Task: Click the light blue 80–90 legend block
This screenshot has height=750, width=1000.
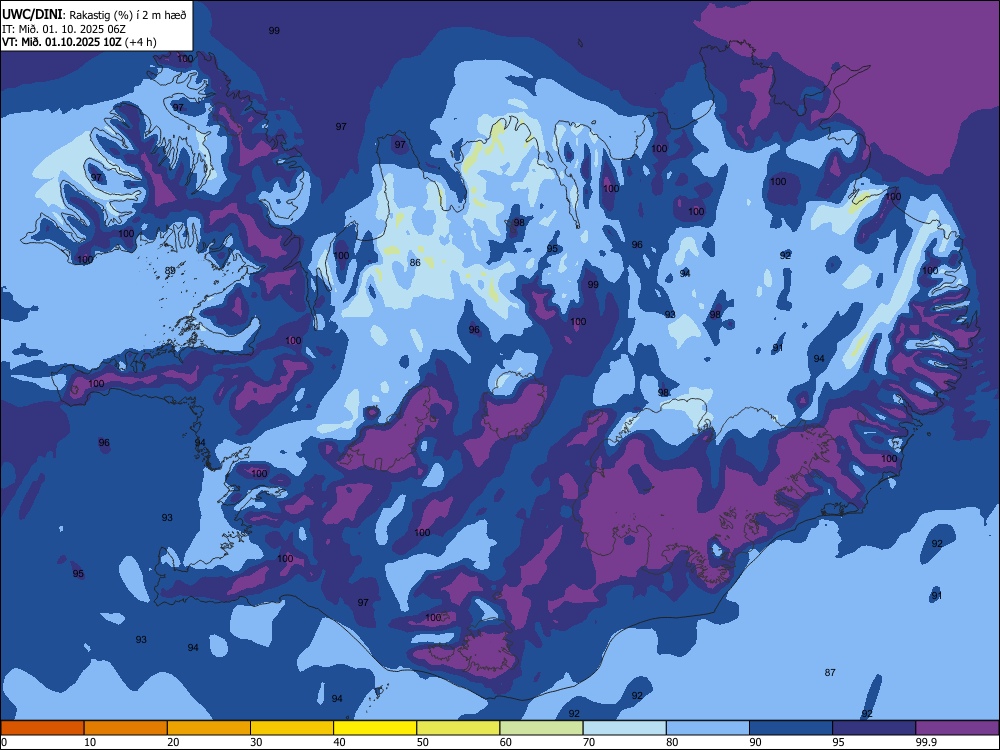Action: 708,728
